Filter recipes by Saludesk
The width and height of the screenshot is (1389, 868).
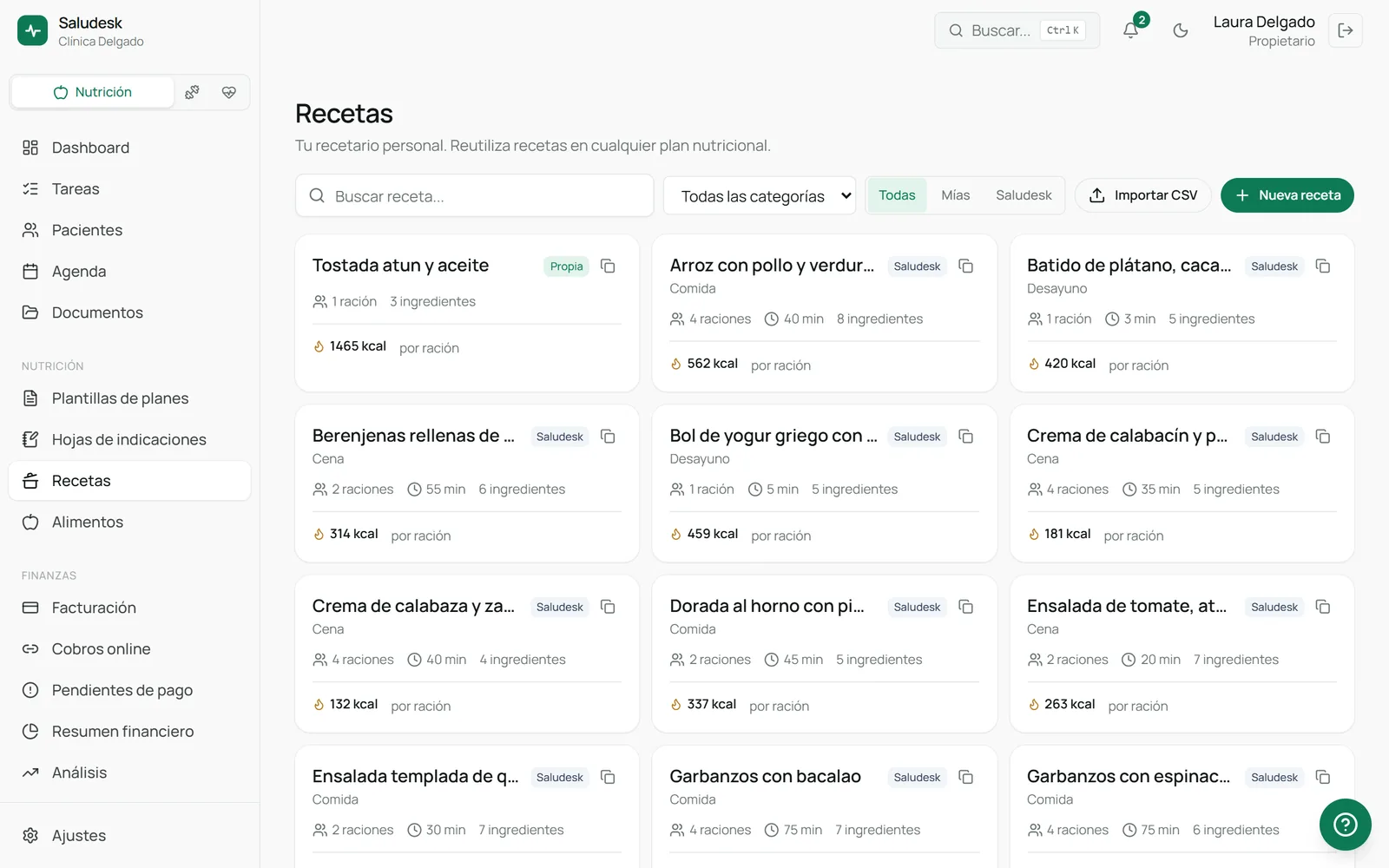[x=1024, y=195]
